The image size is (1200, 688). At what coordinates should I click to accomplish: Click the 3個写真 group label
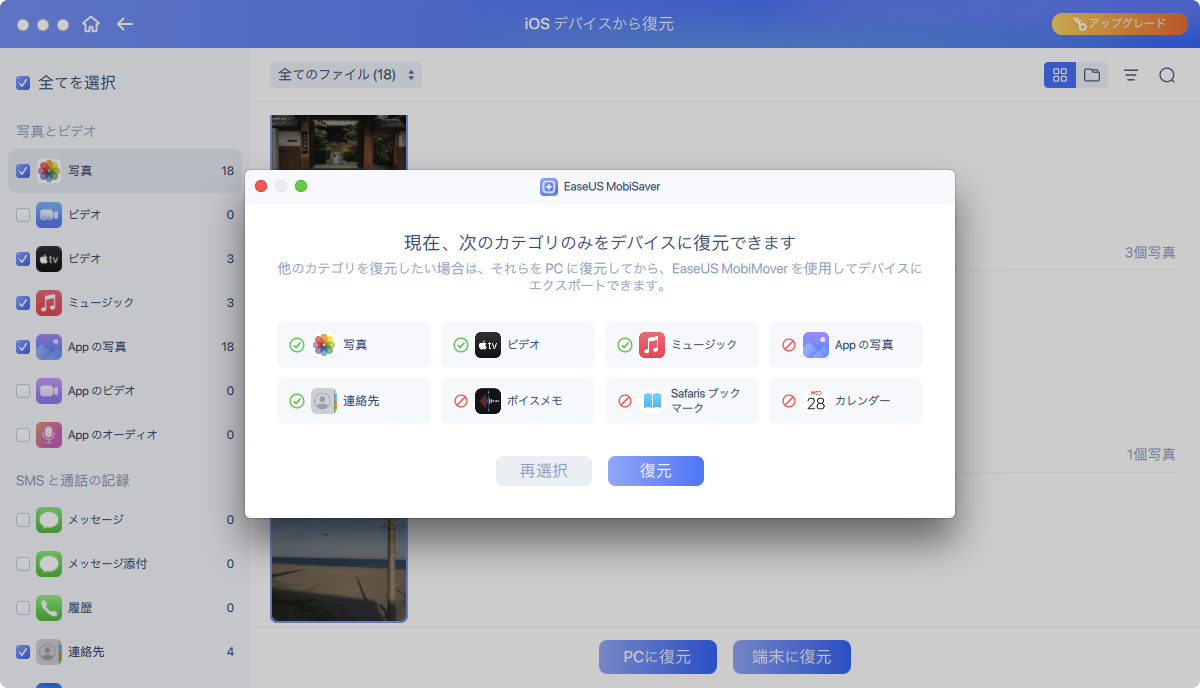(x=1150, y=253)
